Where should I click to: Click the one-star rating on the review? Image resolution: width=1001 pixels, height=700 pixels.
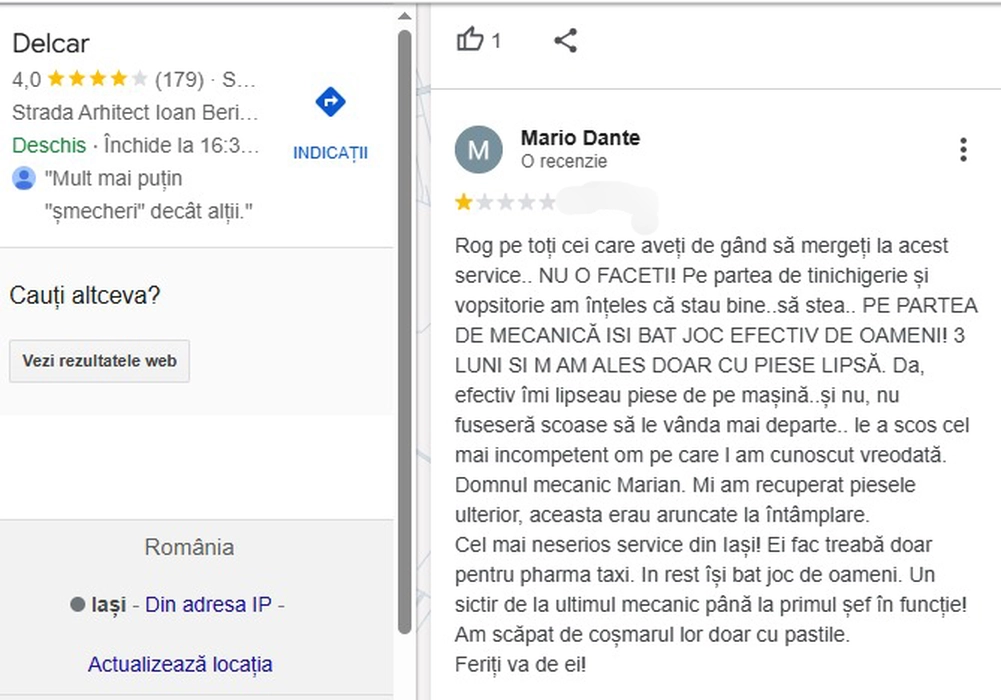(464, 203)
